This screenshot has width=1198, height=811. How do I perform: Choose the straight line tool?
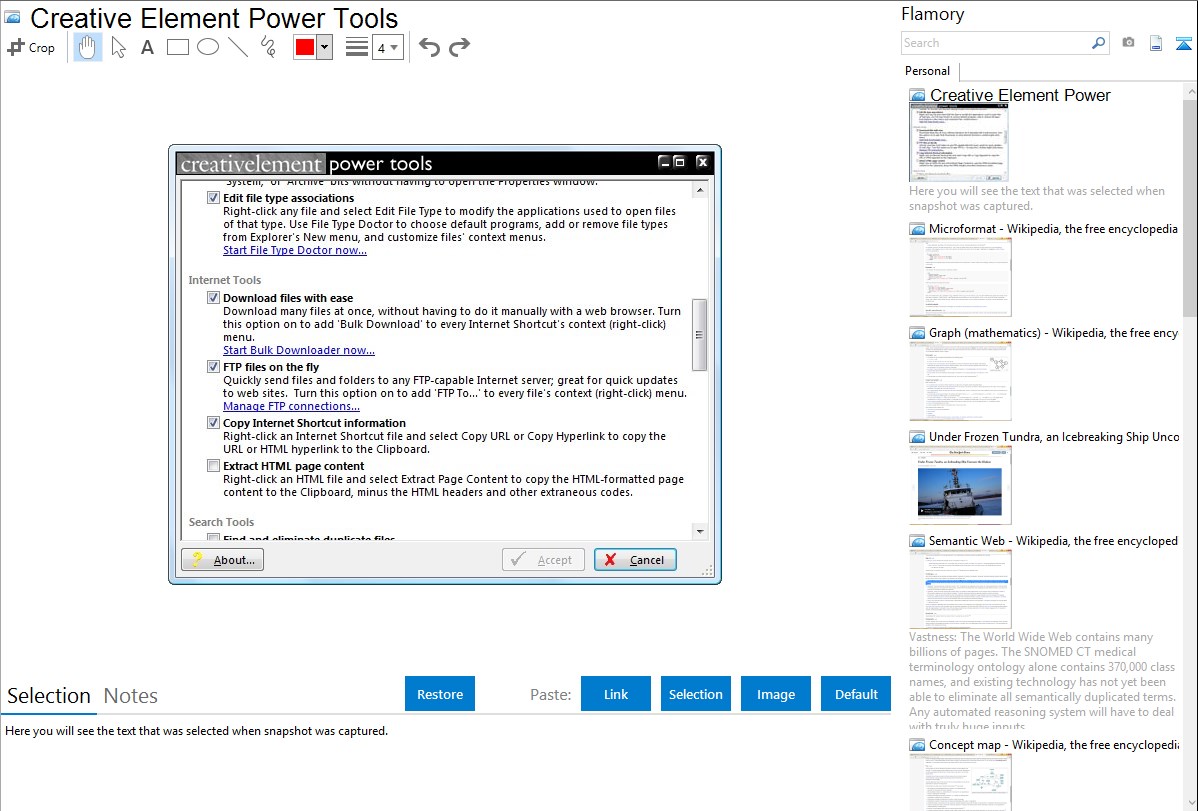pyautogui.click(x=238, y=47)
